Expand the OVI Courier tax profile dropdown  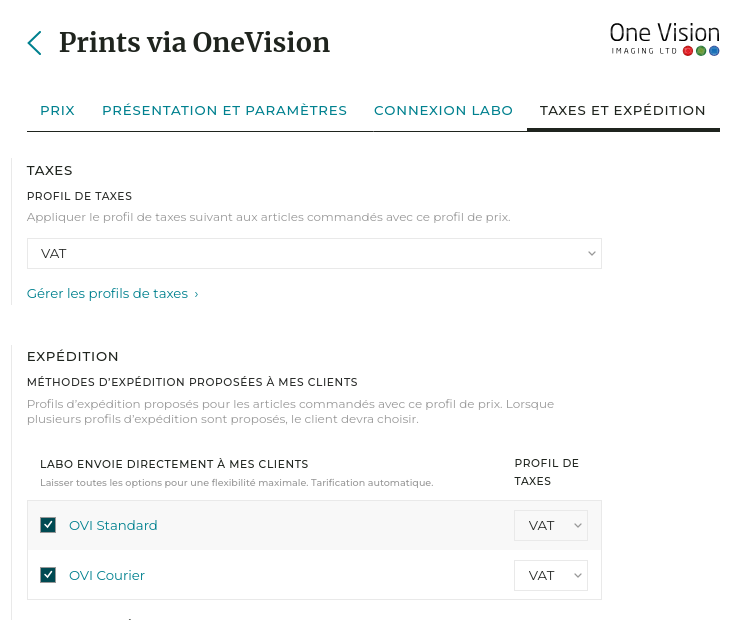click(x=551, y=575)
